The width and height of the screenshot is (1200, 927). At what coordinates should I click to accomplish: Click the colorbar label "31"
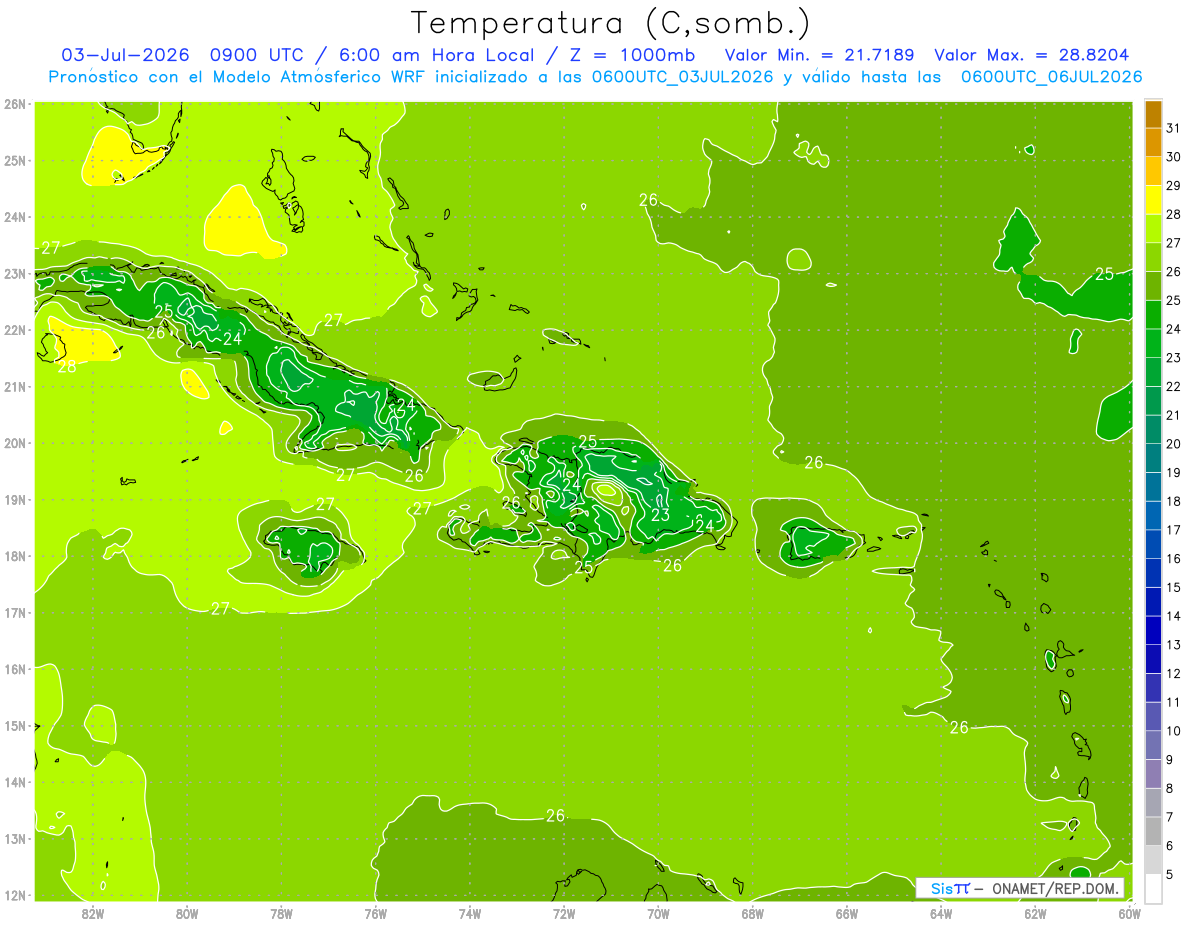point(1174,128)
